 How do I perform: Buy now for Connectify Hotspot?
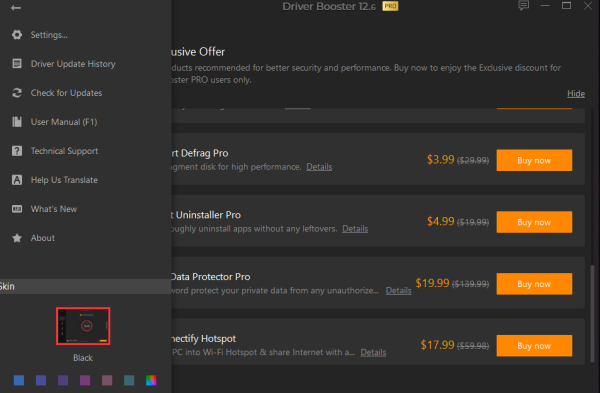534,346
